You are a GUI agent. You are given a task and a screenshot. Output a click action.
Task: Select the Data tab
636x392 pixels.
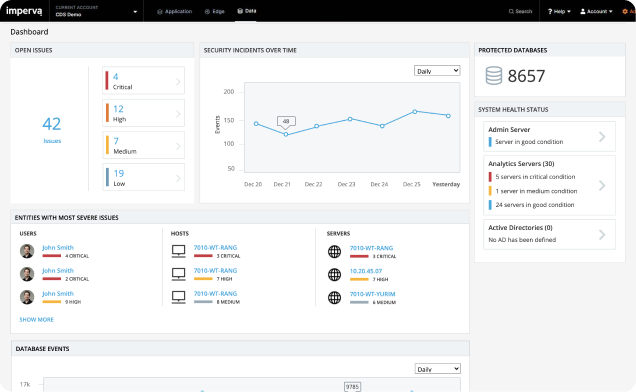247,11
